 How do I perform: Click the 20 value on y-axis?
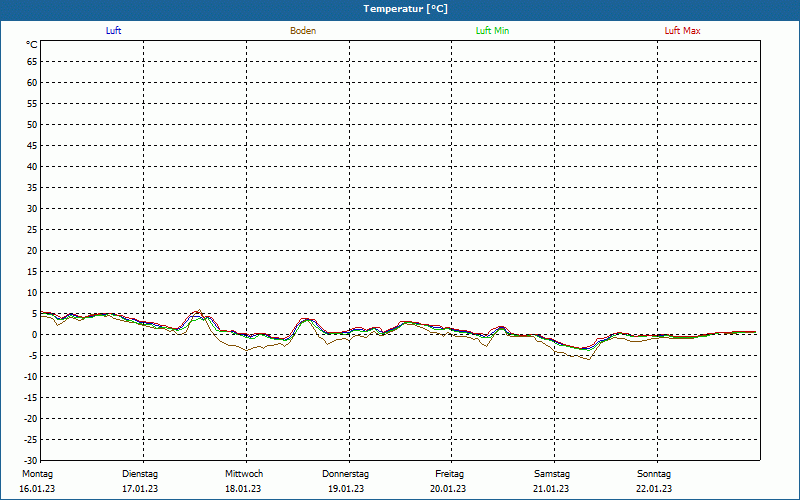pos(32,251)
